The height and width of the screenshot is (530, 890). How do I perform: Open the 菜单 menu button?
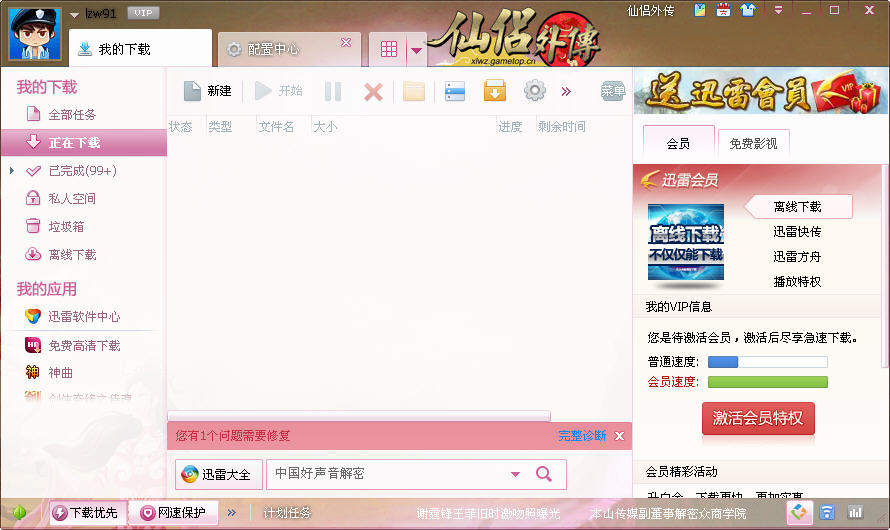click(x=613, y=91)
